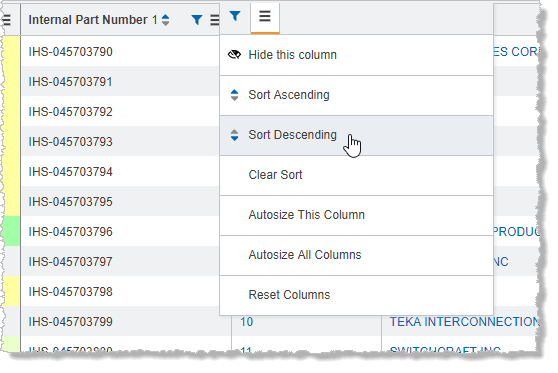
Task: Select Autosize This Column
Action: tap(356, 215)
